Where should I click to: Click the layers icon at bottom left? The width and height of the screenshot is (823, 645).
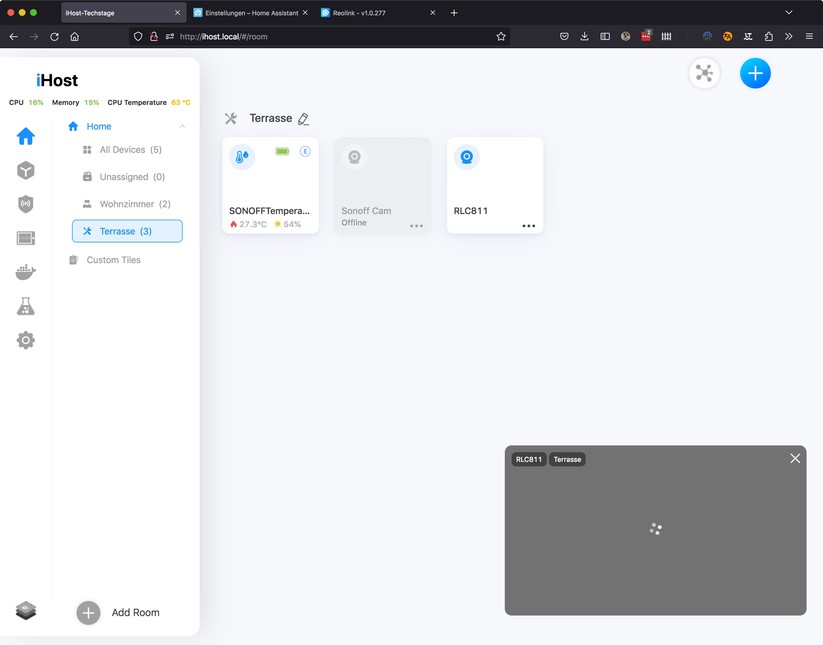(26, 610)
